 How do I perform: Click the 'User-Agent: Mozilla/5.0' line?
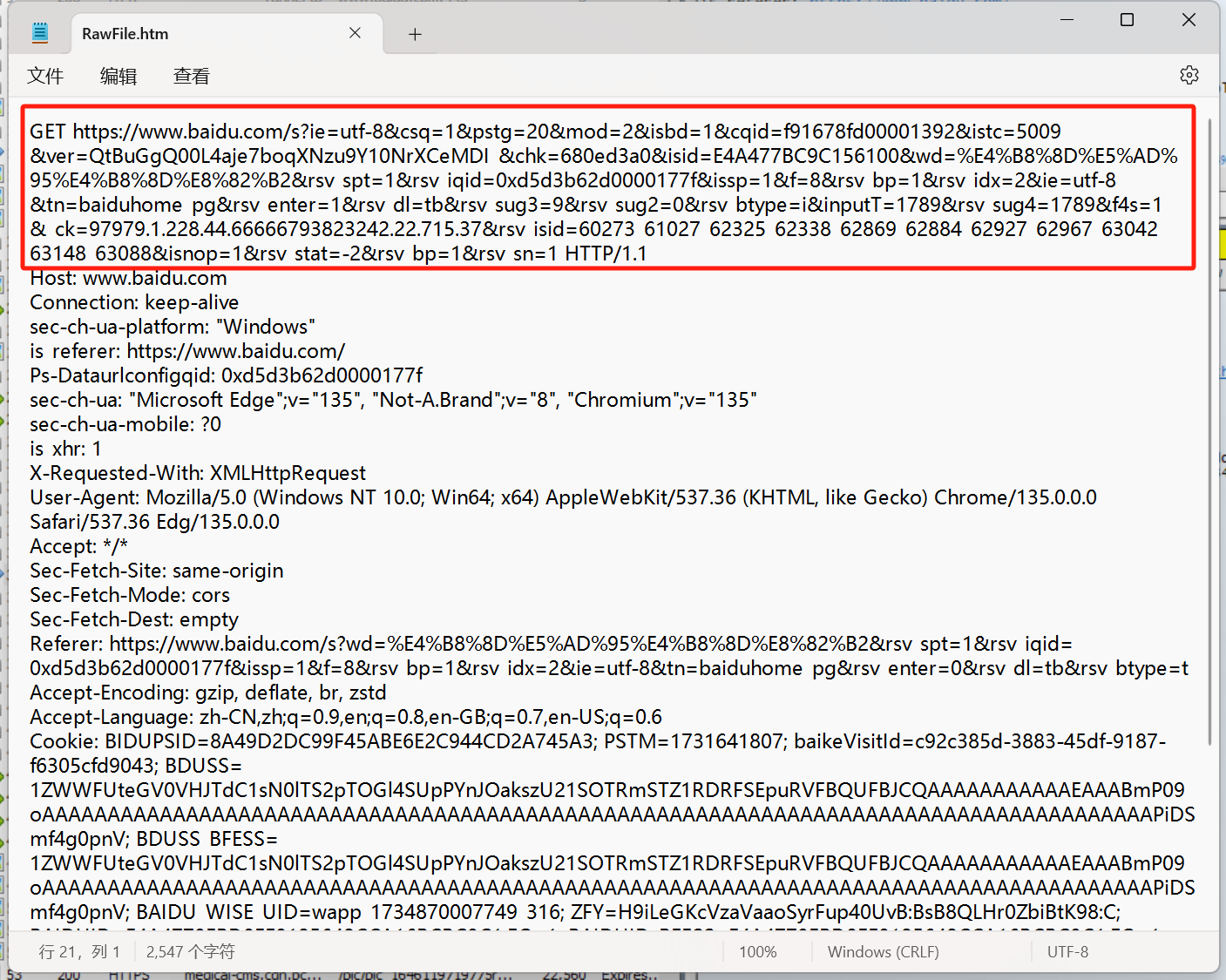(563, 497)
